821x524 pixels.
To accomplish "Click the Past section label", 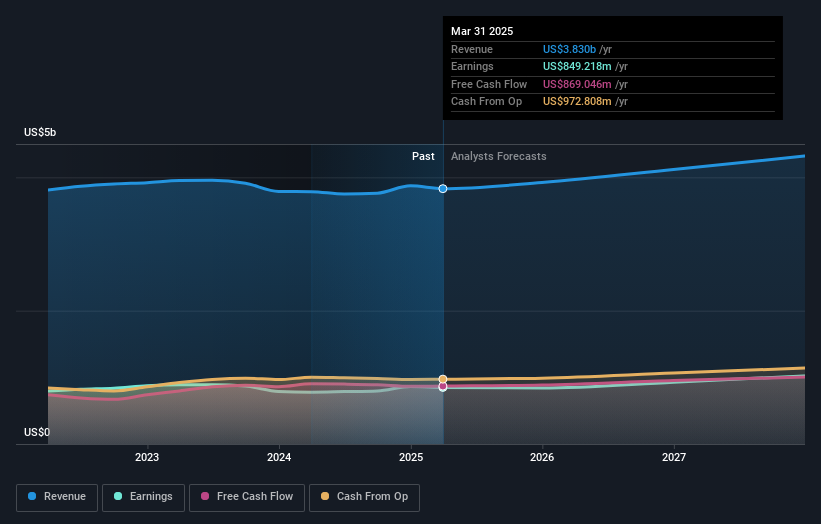I will pyautogui.click(x=423, y=157).
